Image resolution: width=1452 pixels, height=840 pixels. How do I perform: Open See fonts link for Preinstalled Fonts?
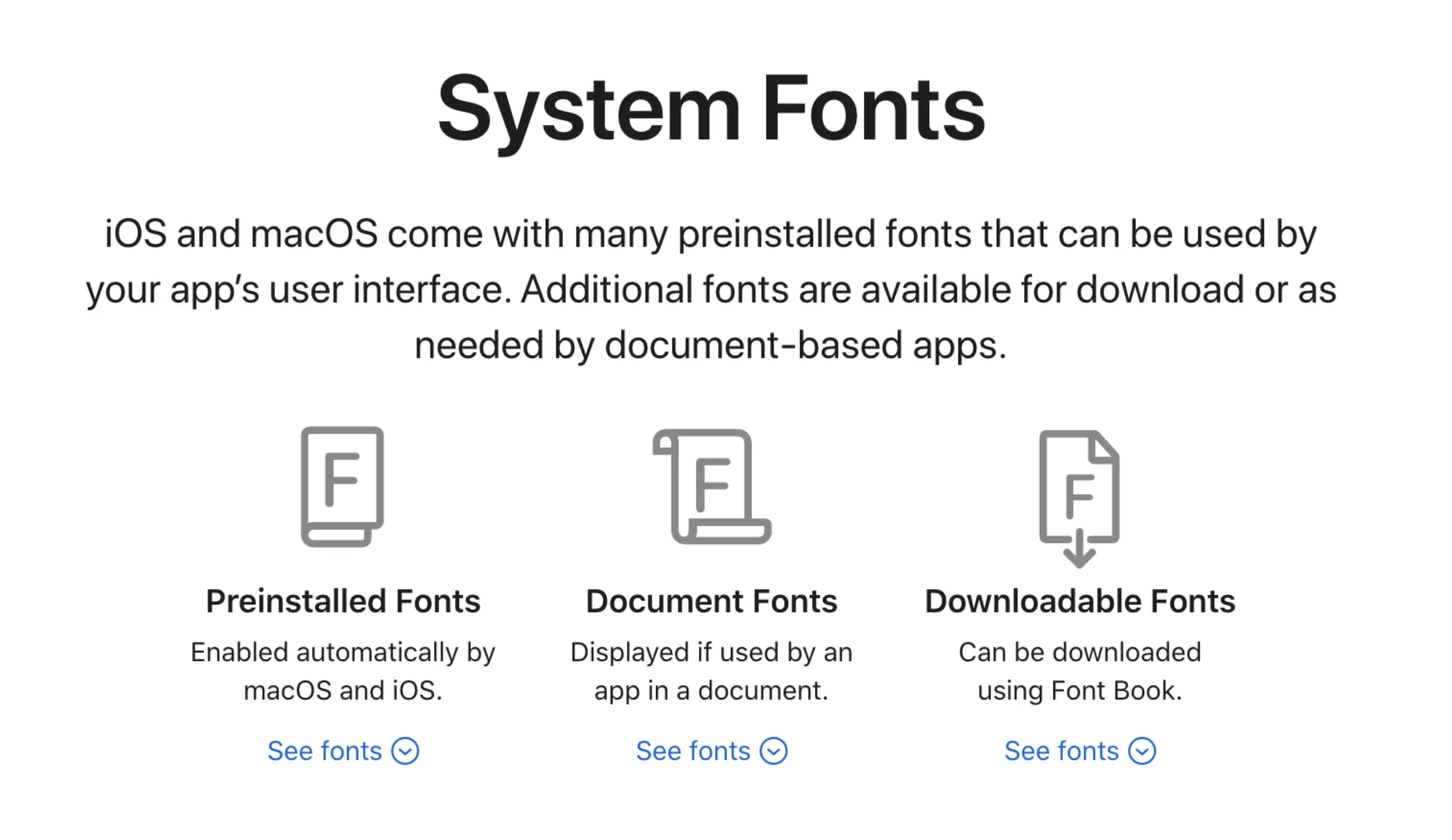325,752
